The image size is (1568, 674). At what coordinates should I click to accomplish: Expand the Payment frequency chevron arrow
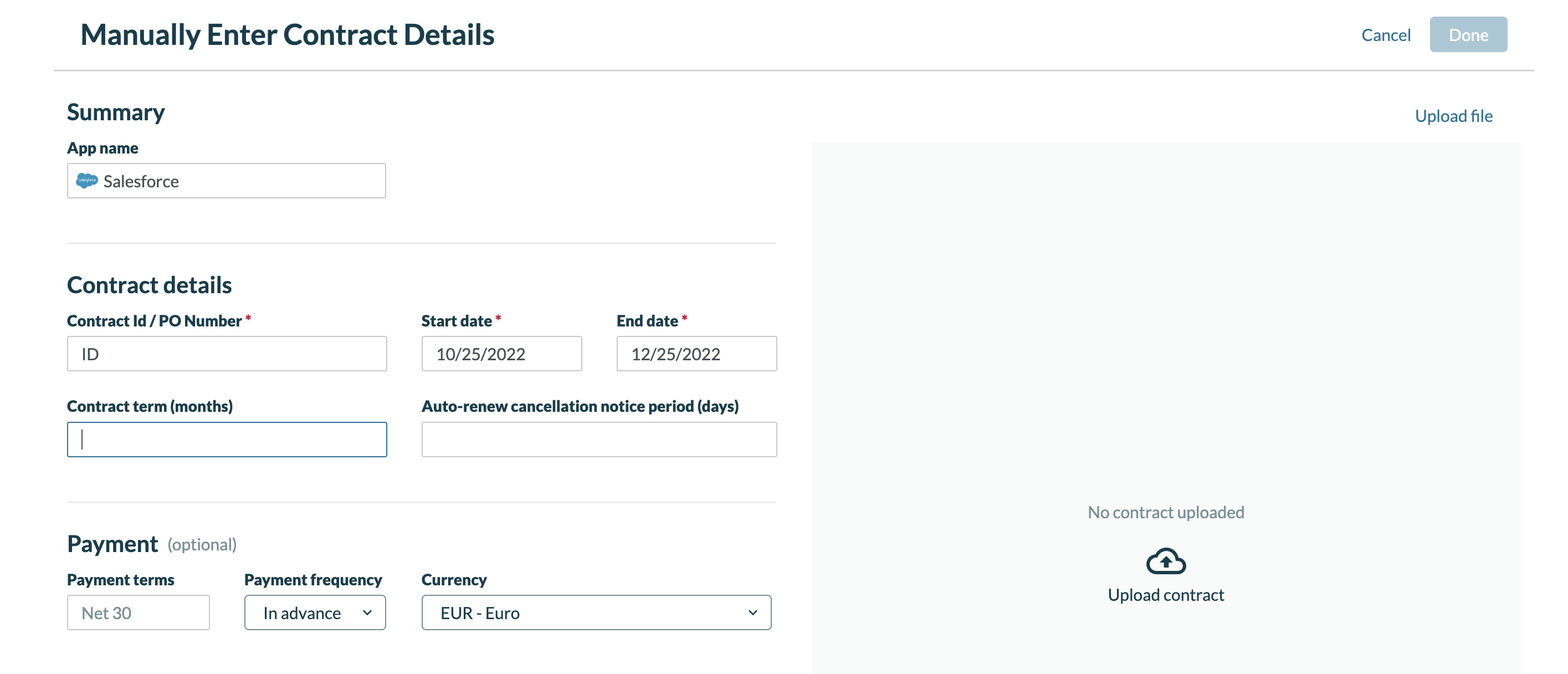(367, 613)
